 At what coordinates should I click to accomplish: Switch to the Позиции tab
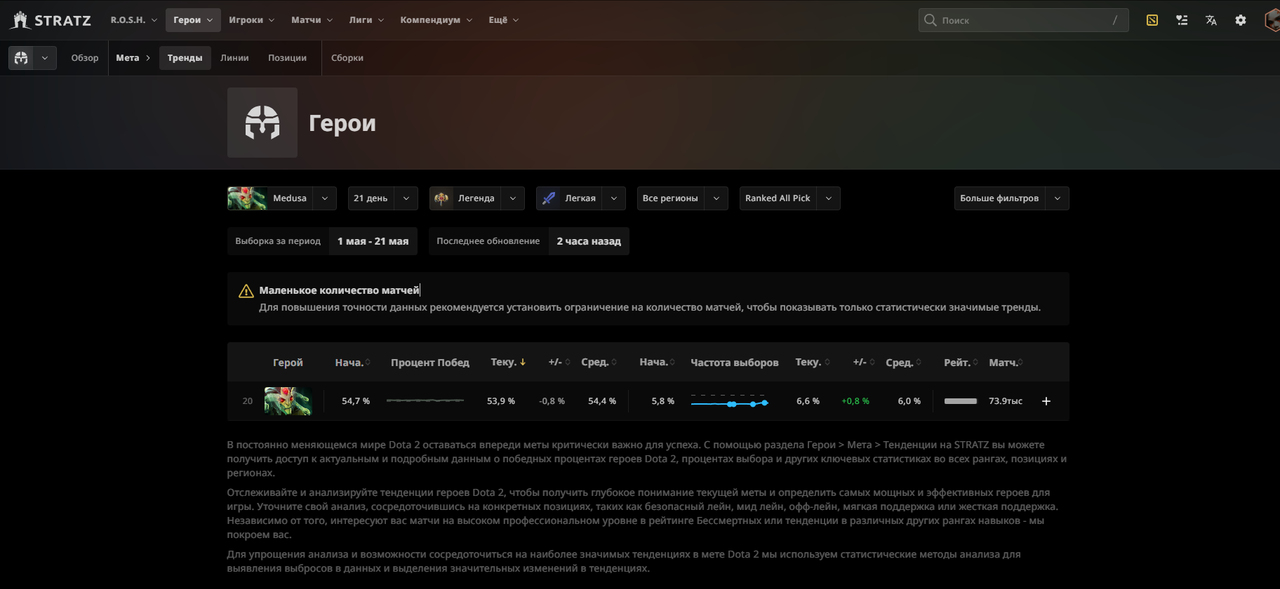(287, 58)
